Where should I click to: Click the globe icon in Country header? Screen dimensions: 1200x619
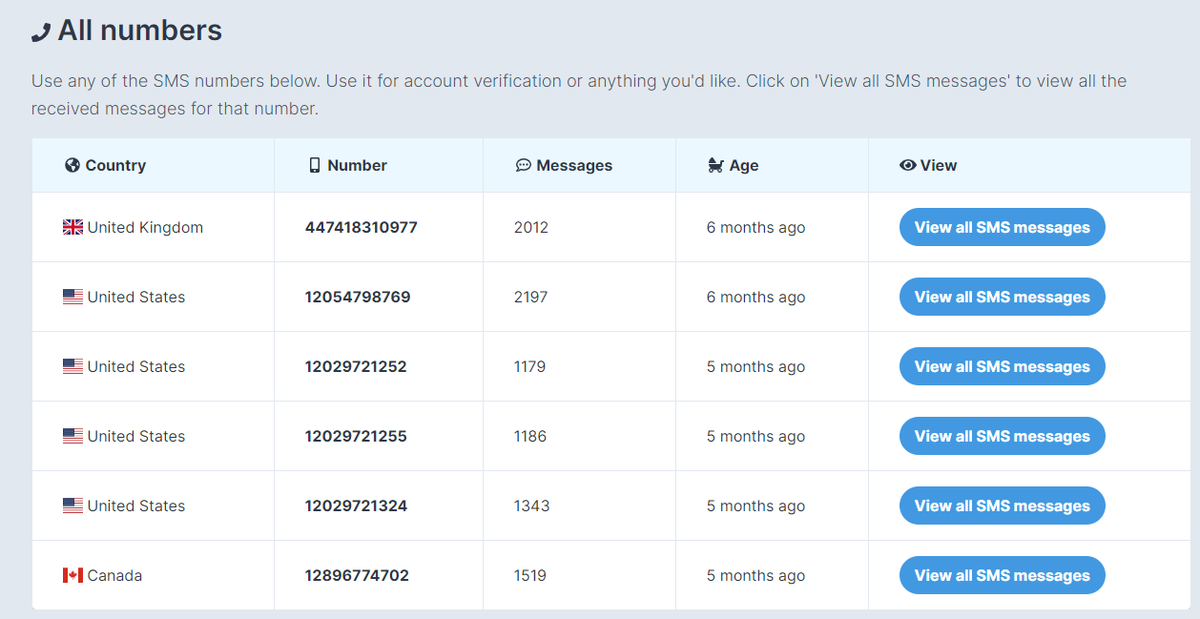click(x=72, y=165)
